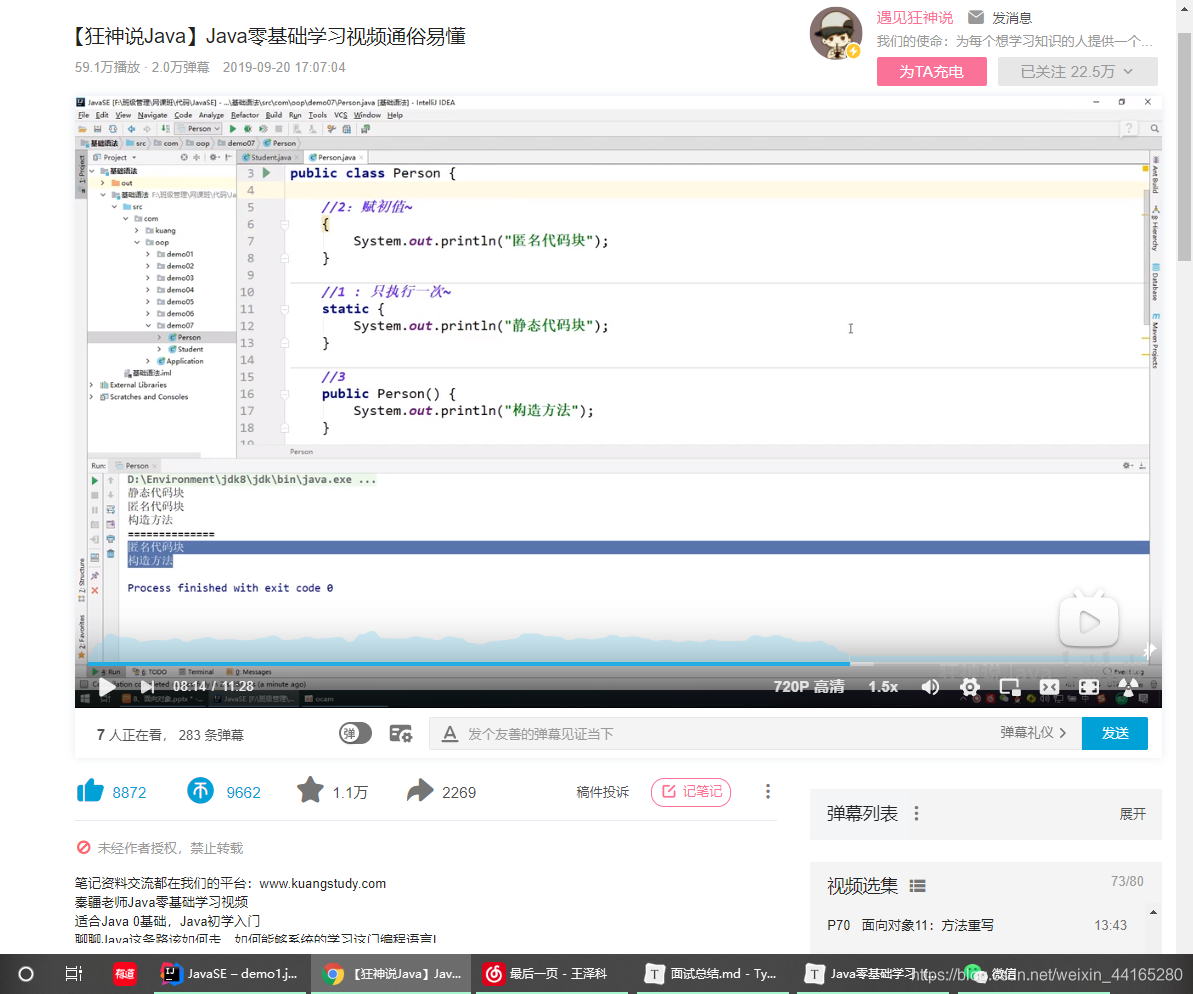Expand the kuang package node

click(x=137, y=231)
